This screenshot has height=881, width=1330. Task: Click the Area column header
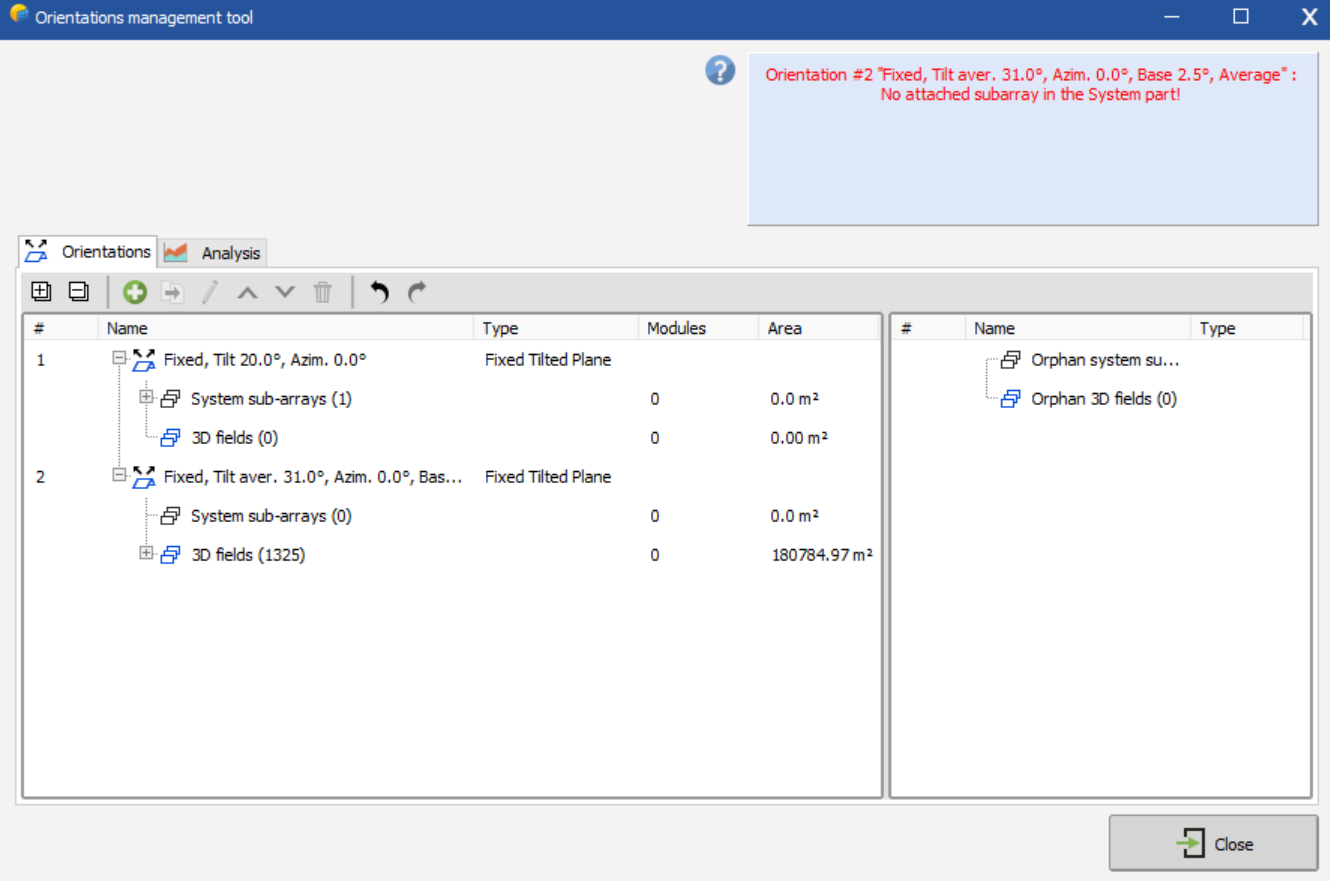pos(818,328)
